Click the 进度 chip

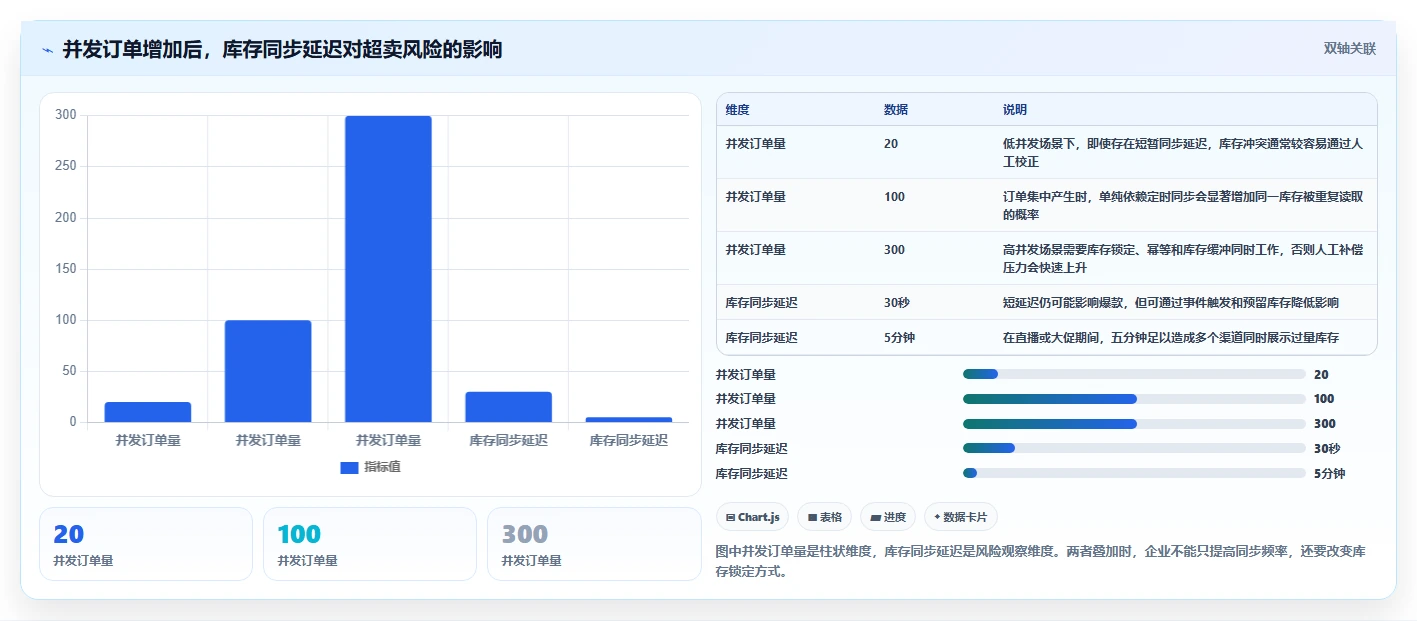click(888, 517)
